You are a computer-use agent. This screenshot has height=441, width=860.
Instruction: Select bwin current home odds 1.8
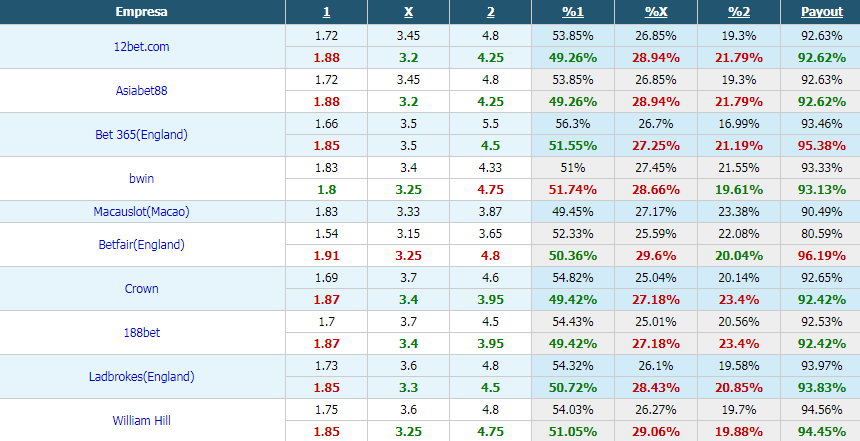tap(326, 190)
